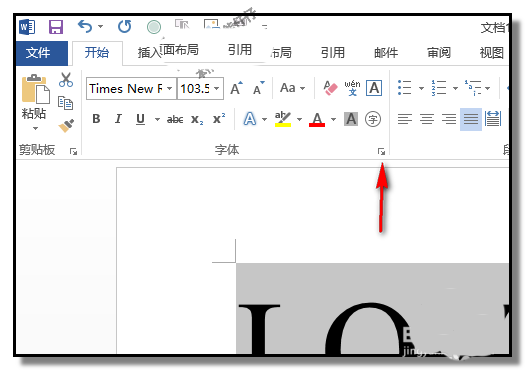Align text left

(405, 119)
